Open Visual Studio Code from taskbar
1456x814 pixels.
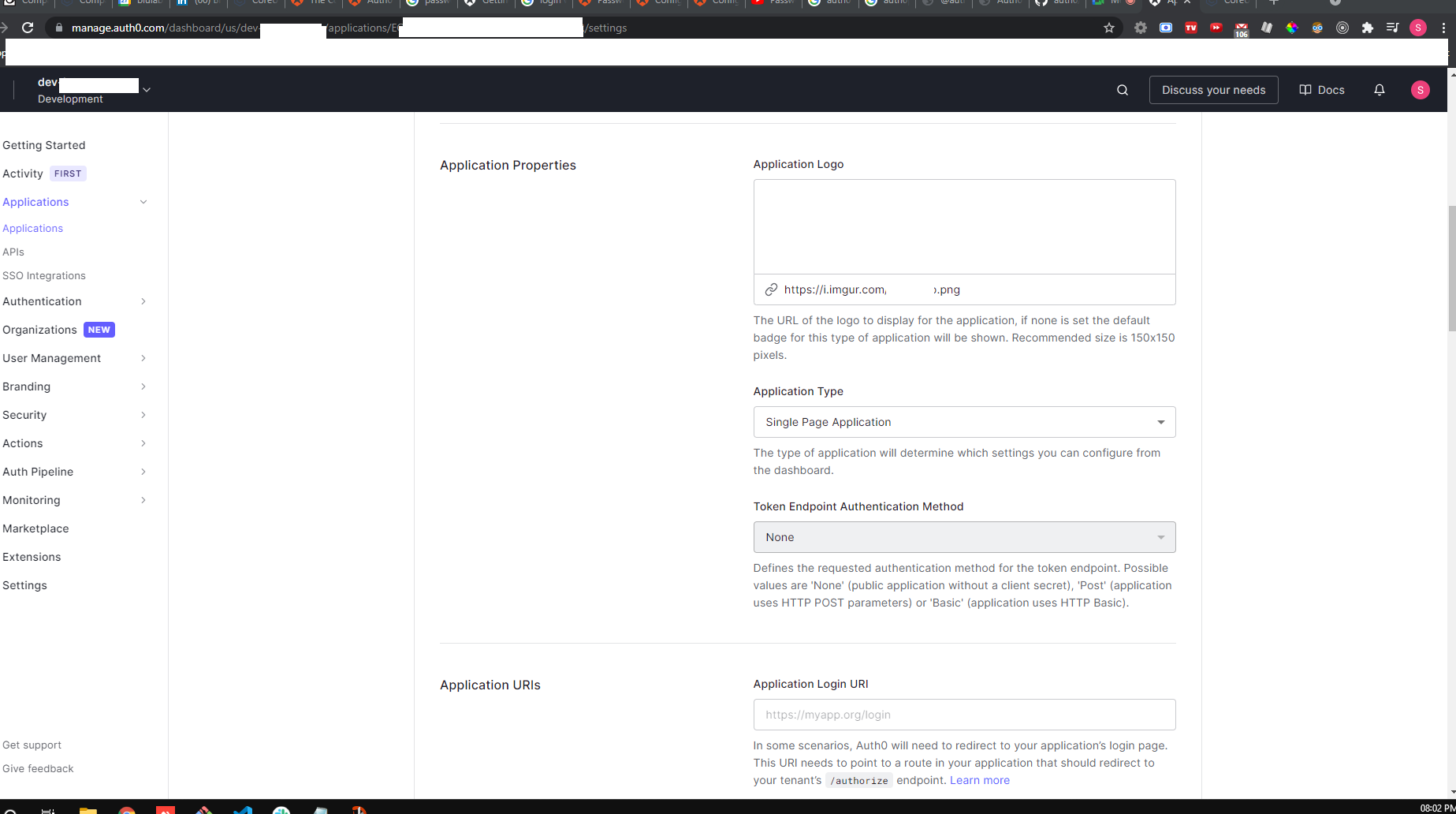242,809
